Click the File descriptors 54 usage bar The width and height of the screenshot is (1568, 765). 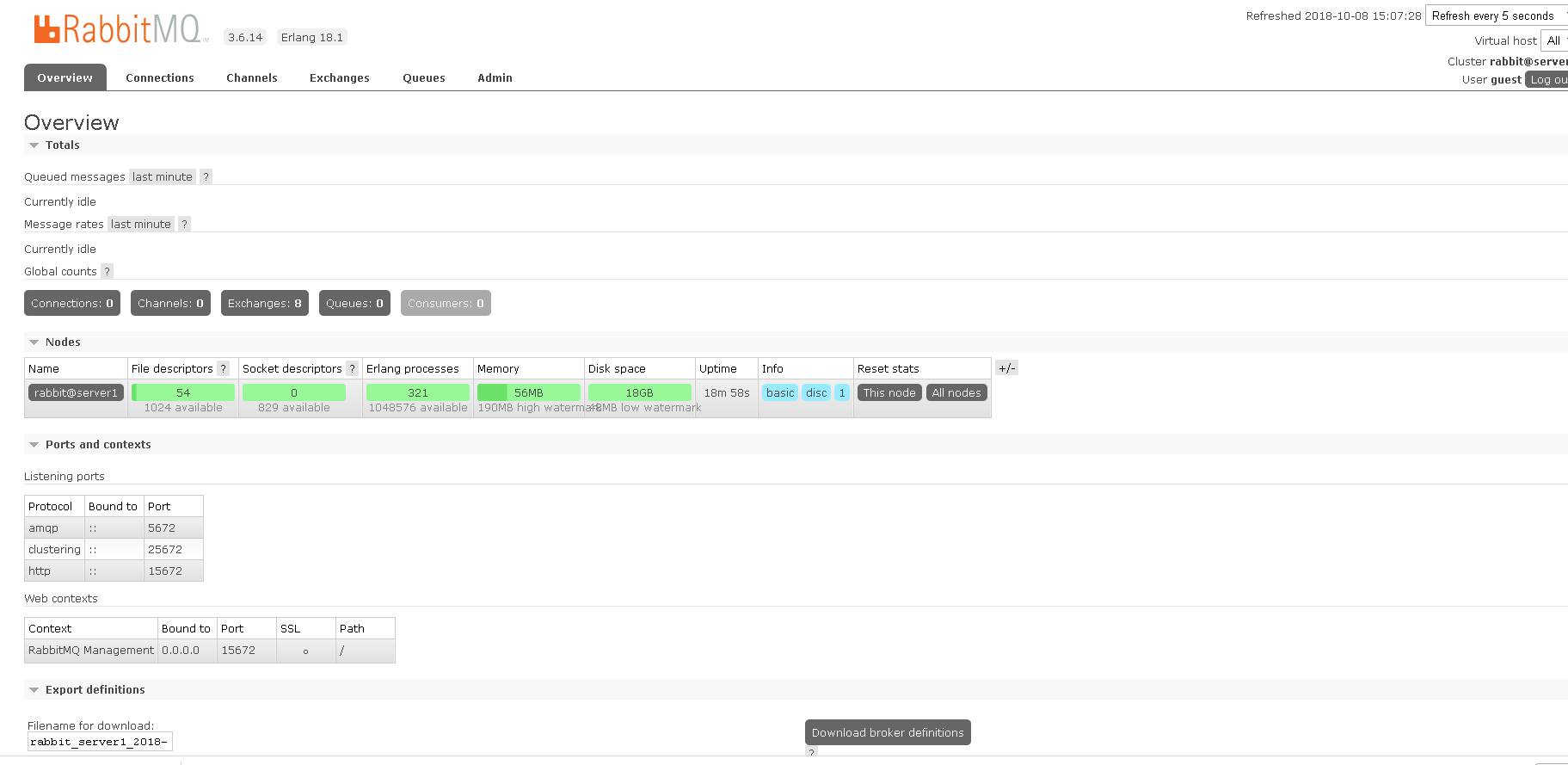point(183,392)
